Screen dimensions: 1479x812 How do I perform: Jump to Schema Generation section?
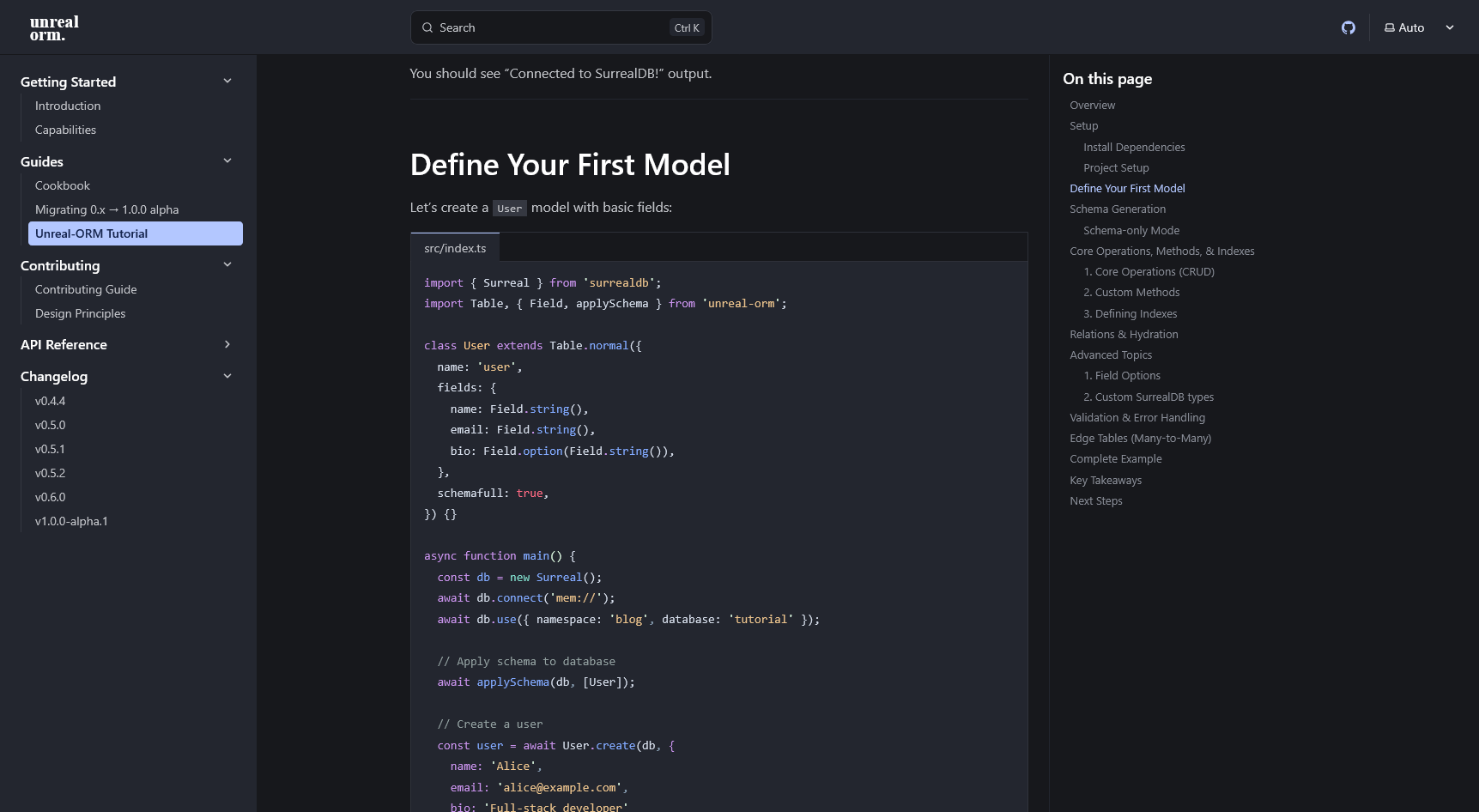click(1117, 209)
